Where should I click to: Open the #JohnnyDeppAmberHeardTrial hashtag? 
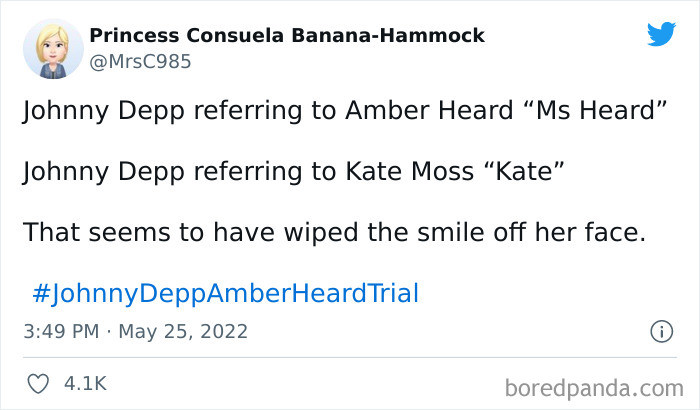[226, 293]
